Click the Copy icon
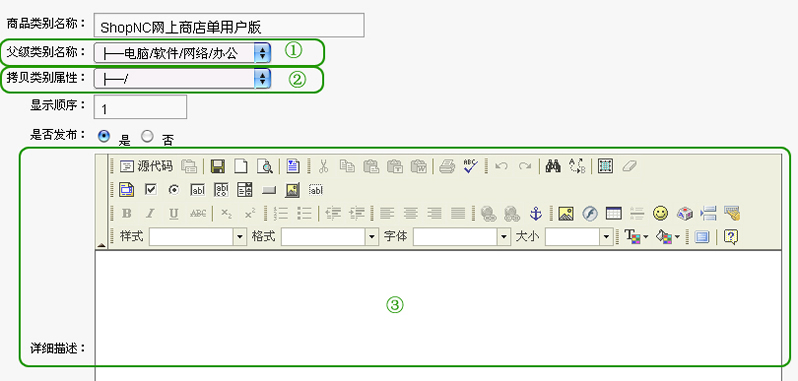This screenshot has height=381, width=798. coord(347,166)
